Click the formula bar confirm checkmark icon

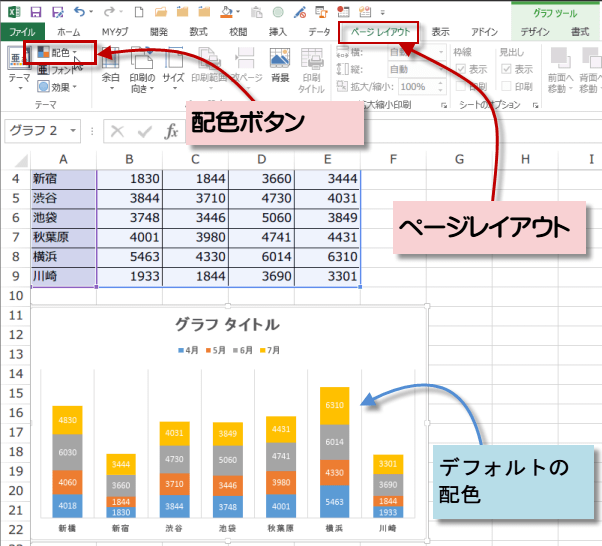click(x=144, y=132)
